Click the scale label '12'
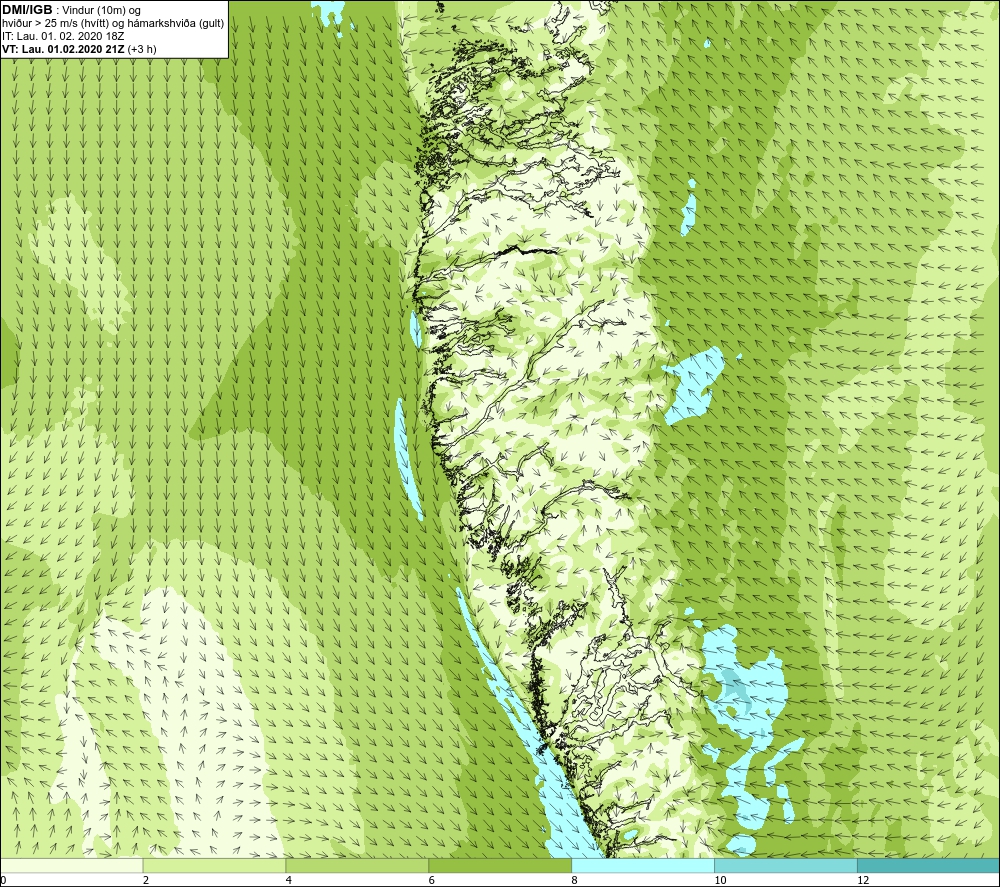The image size is (1000, 887). tap(863, 881)
